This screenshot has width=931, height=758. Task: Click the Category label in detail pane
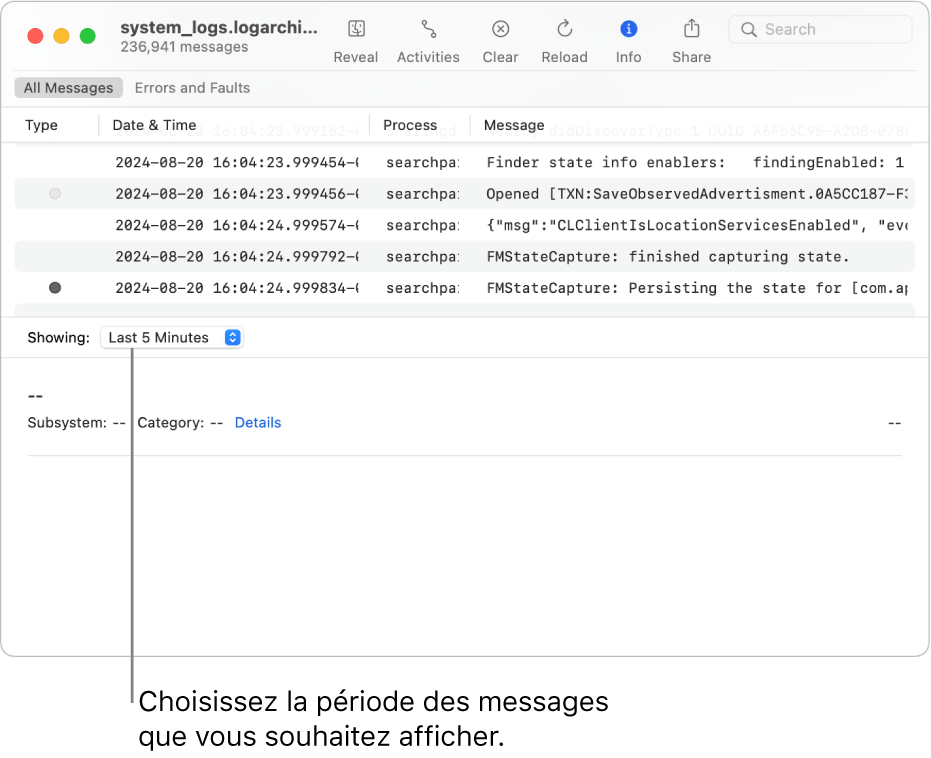(170, 423)
